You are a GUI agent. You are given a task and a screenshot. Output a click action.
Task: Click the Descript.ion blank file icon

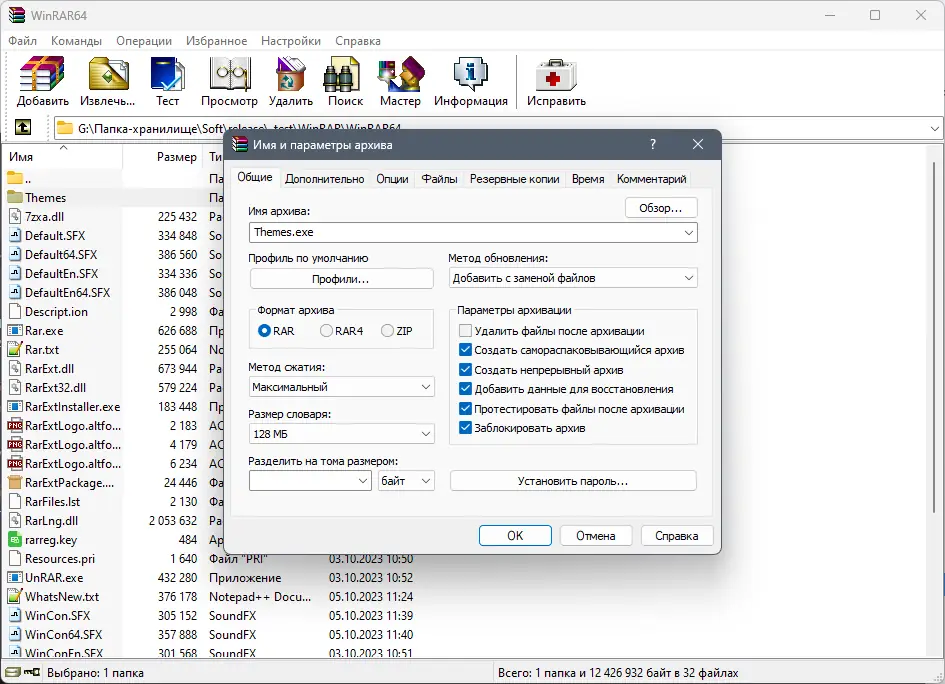click(x=14, y=311)
